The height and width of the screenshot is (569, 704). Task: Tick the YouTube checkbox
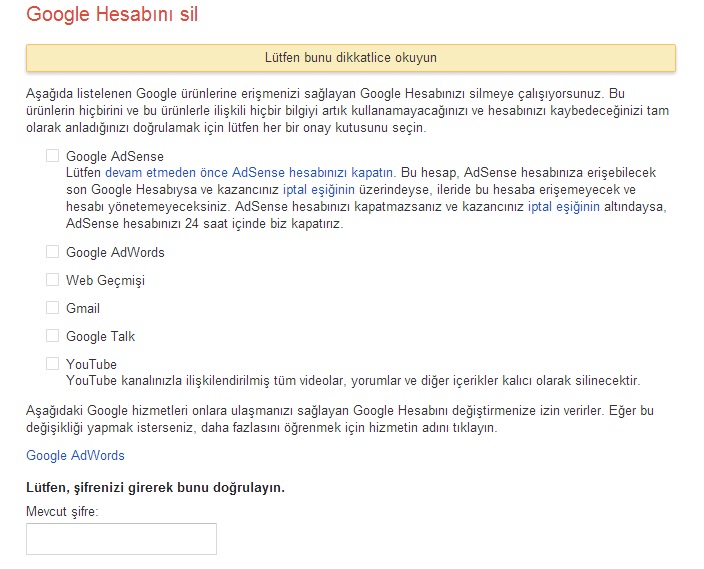click(x=53, y=363)
